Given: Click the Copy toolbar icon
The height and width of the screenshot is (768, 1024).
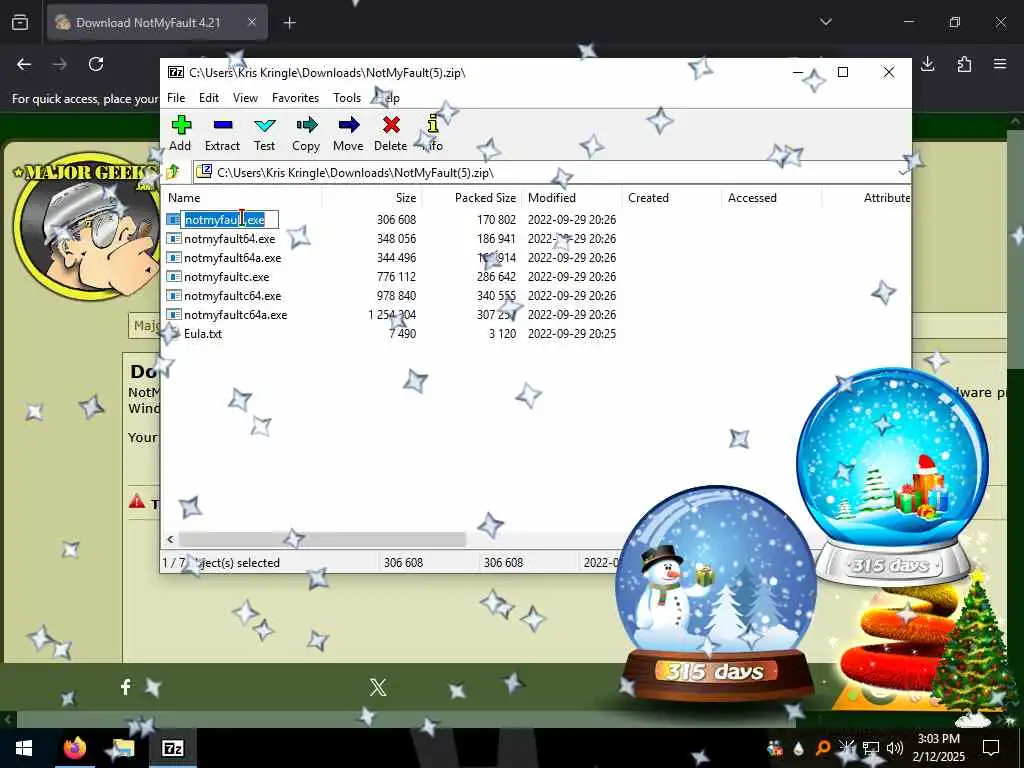Looking at the screenshot, I should tap(306, 125).
